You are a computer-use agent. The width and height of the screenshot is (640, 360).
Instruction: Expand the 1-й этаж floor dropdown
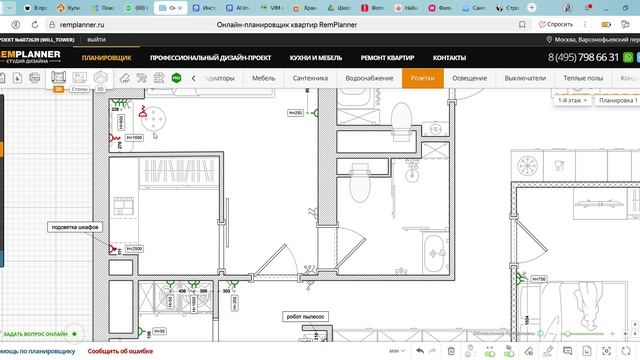pyautogui.click(x=572, y=100)
